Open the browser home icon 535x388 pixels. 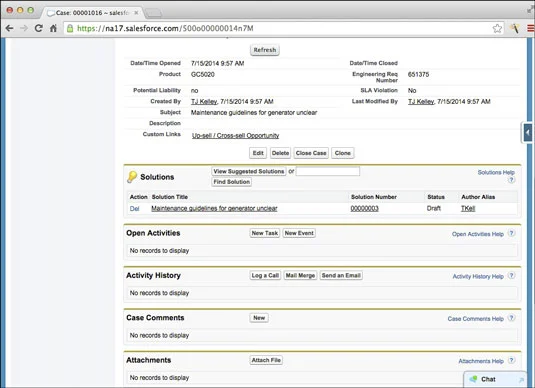[53, 28]
